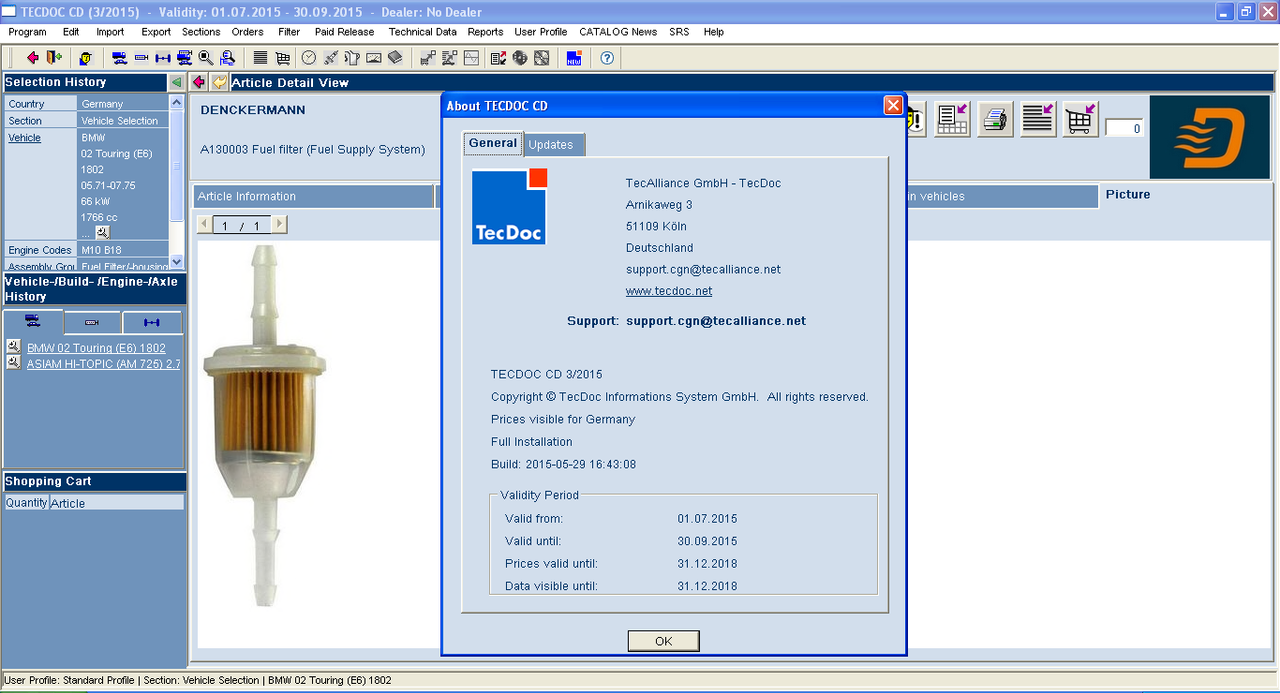This screenshot has height=693, width=1280.
Task: Add article to cart with cart-arrow icon
Action: point(1081,120)
